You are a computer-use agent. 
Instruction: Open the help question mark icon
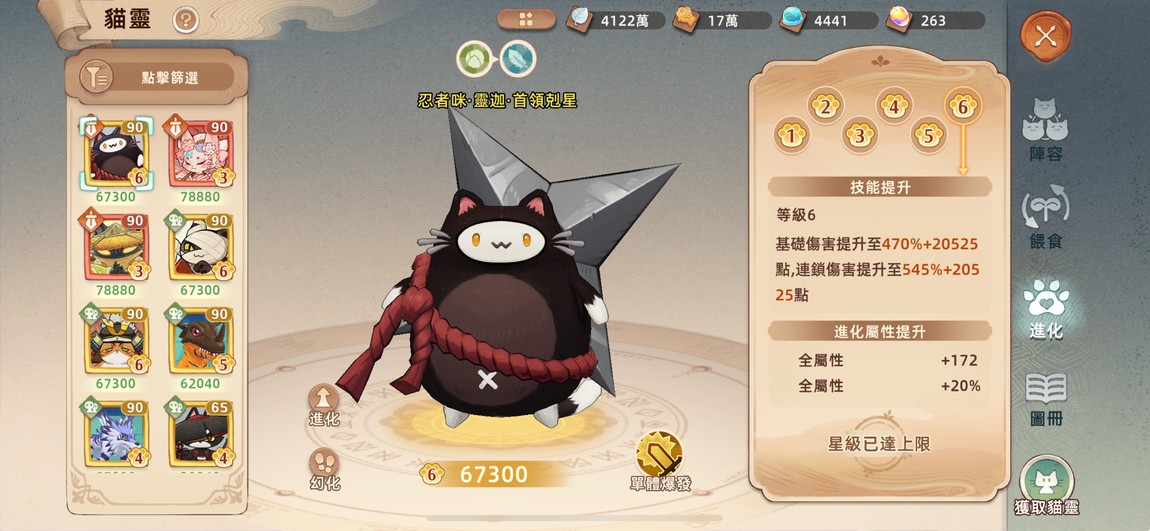186,19
